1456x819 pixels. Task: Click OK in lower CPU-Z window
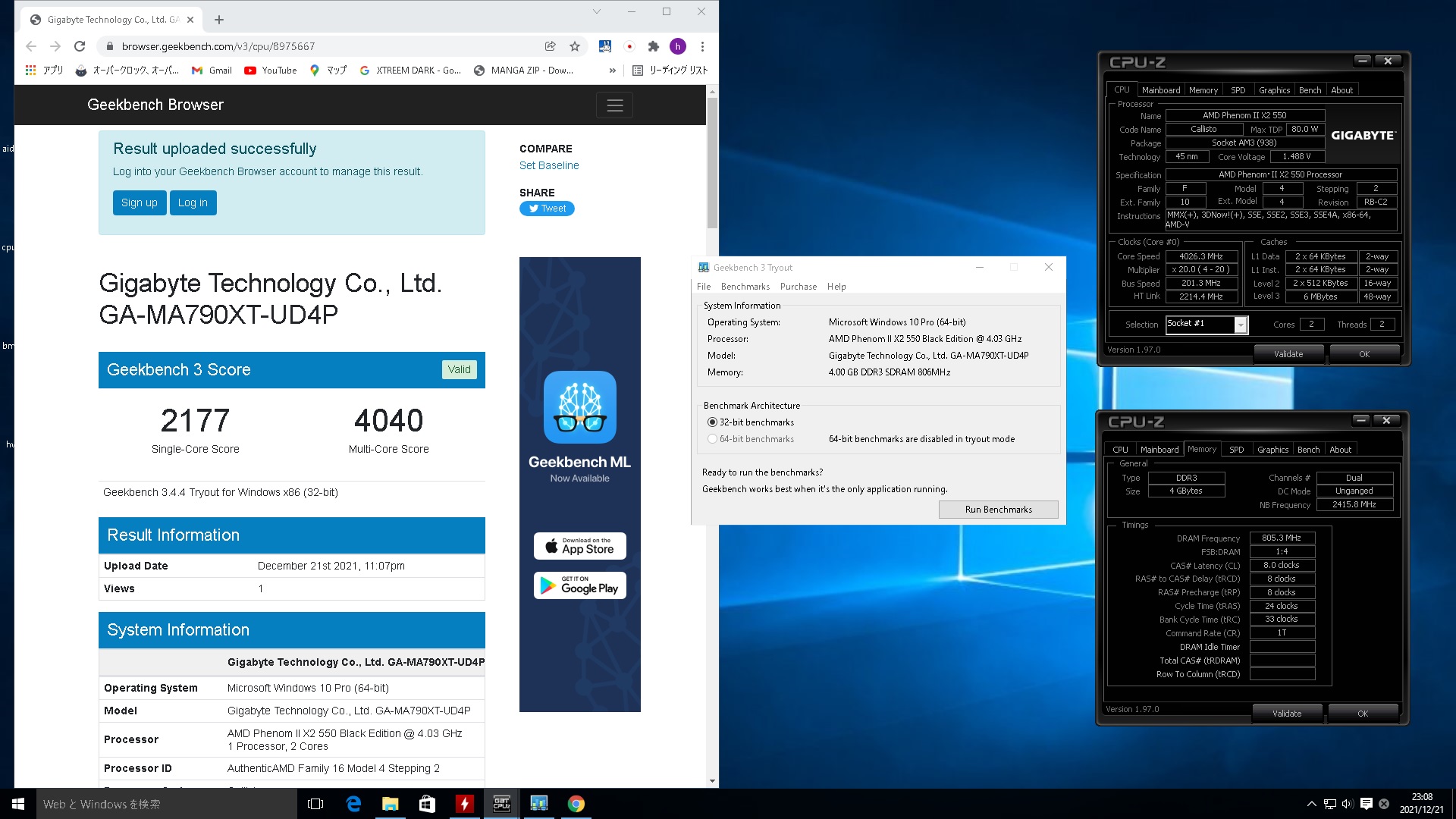point(1363,714)
